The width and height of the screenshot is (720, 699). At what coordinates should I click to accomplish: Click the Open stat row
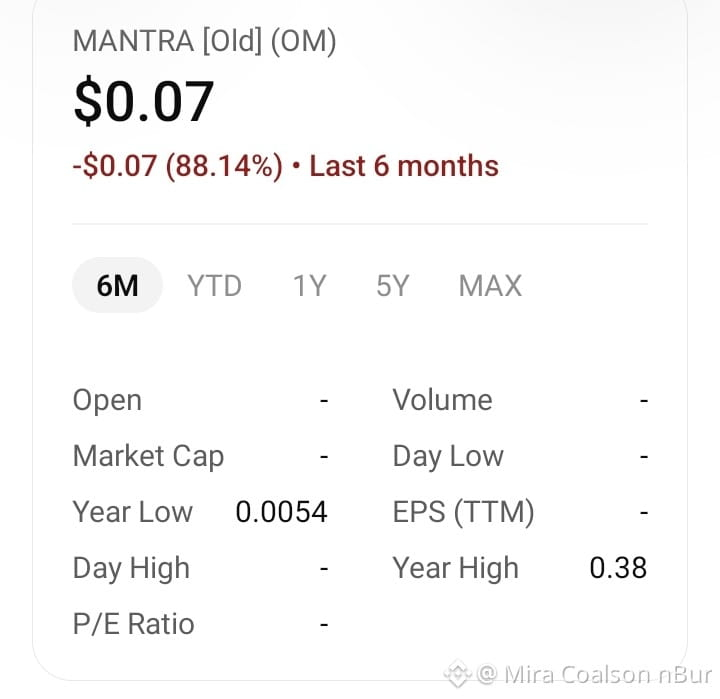tap(201, 400)
